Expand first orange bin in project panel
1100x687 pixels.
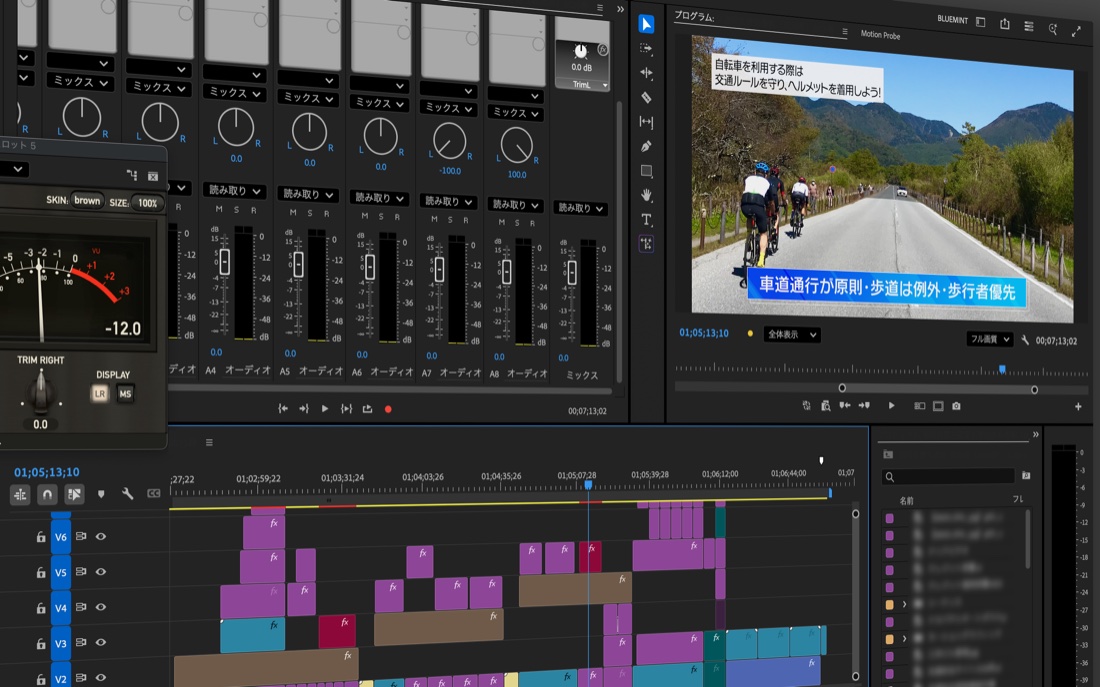pyautogui.click(x=904, y=604)
